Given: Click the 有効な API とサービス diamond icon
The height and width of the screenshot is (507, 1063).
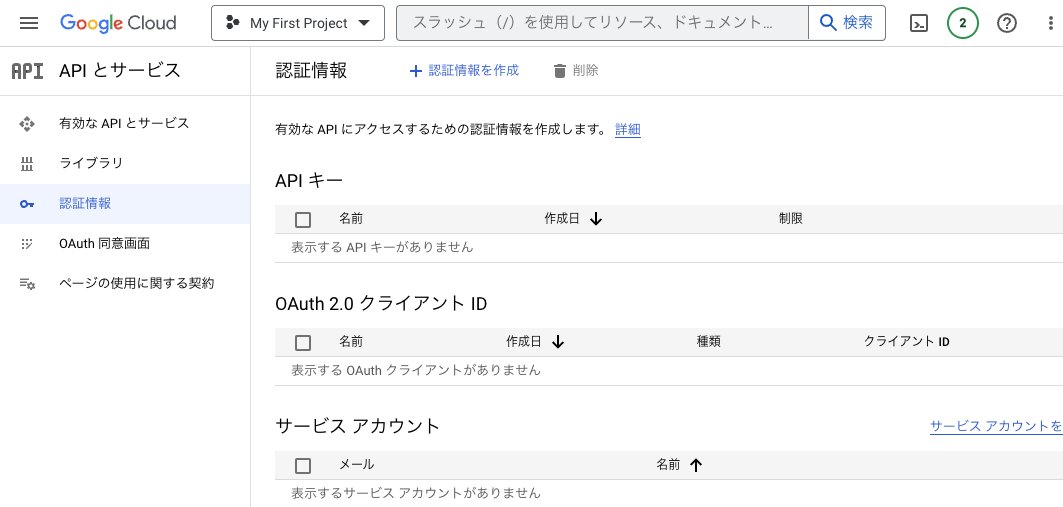Looking at the screenshot, I should [27, 123].
